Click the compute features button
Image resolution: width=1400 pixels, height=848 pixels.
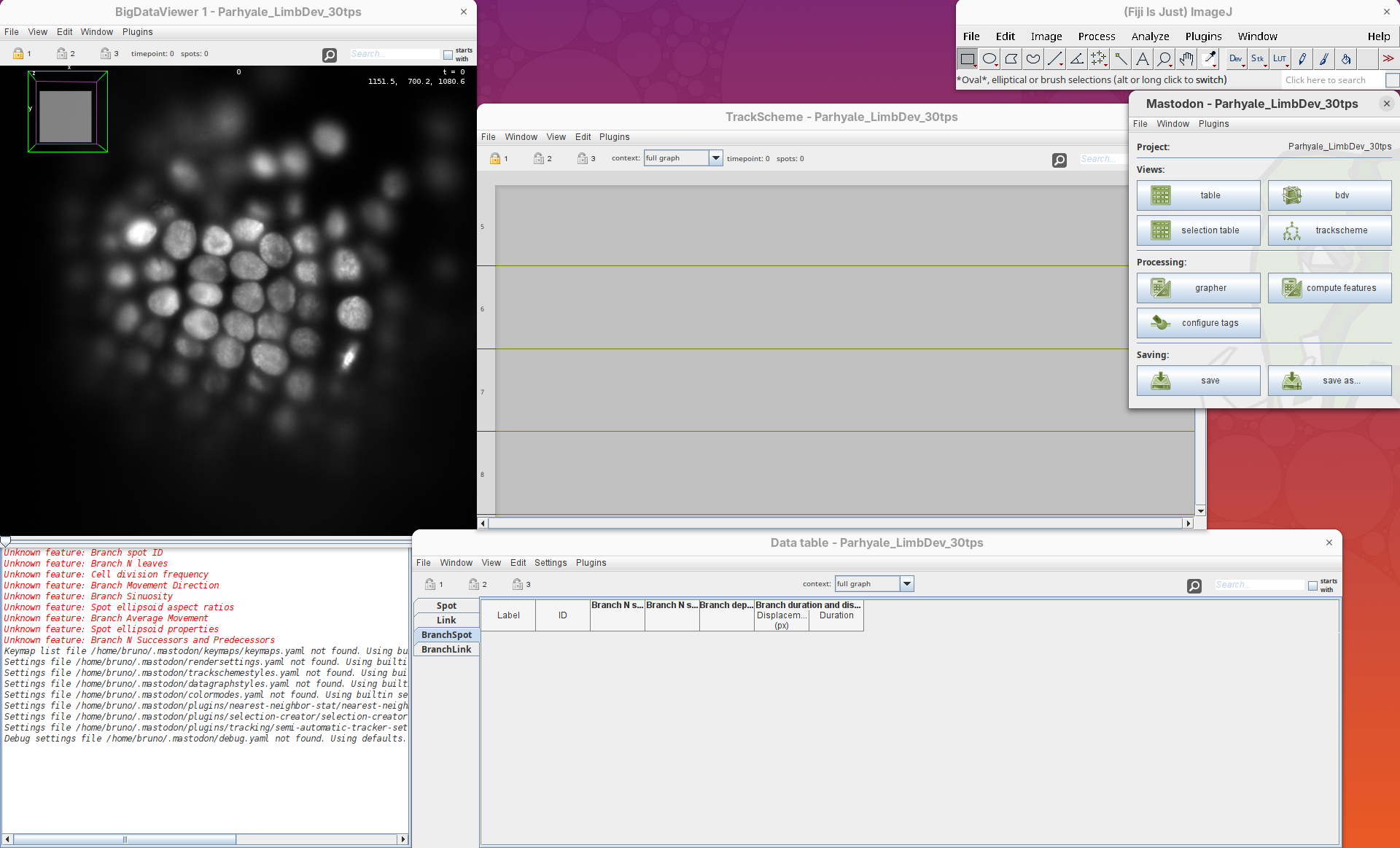(x=1329, y=288)
